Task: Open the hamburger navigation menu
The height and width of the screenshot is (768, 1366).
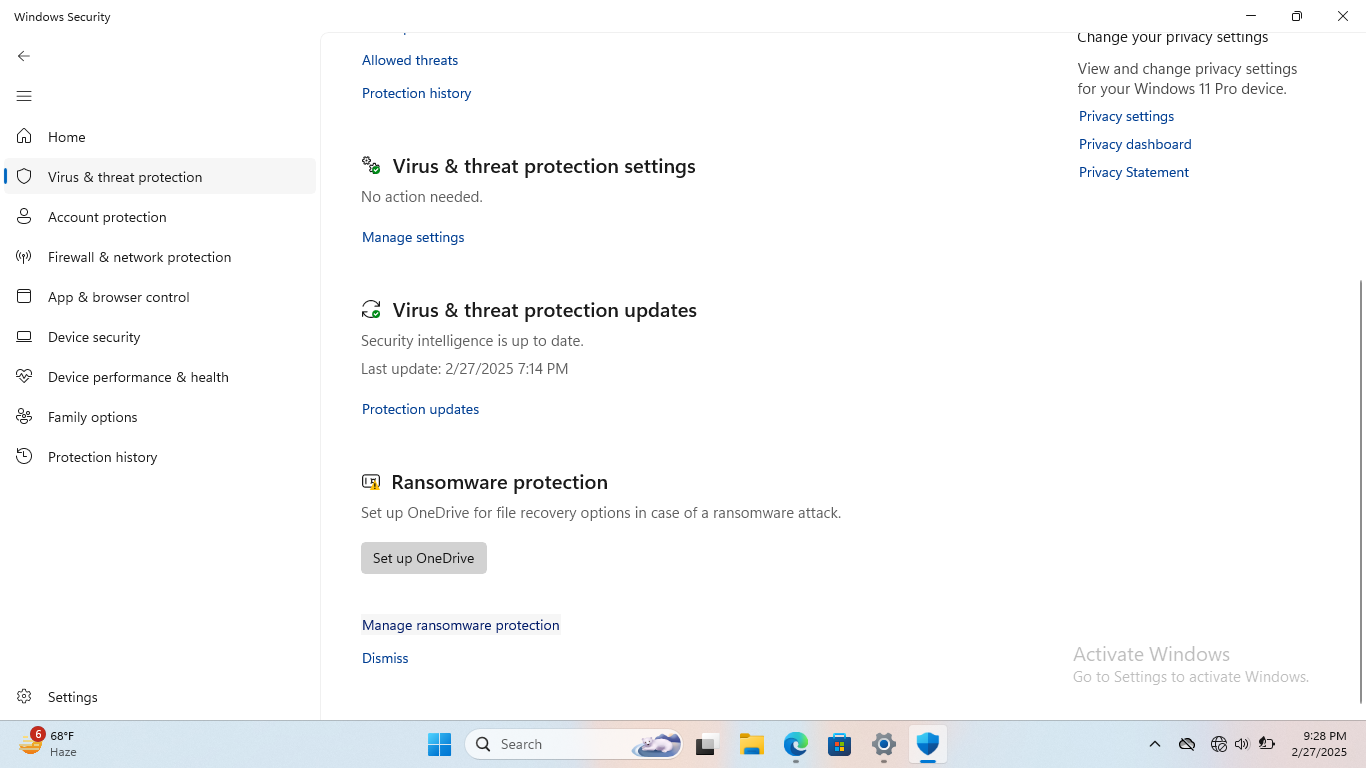Action: point(24,96)
